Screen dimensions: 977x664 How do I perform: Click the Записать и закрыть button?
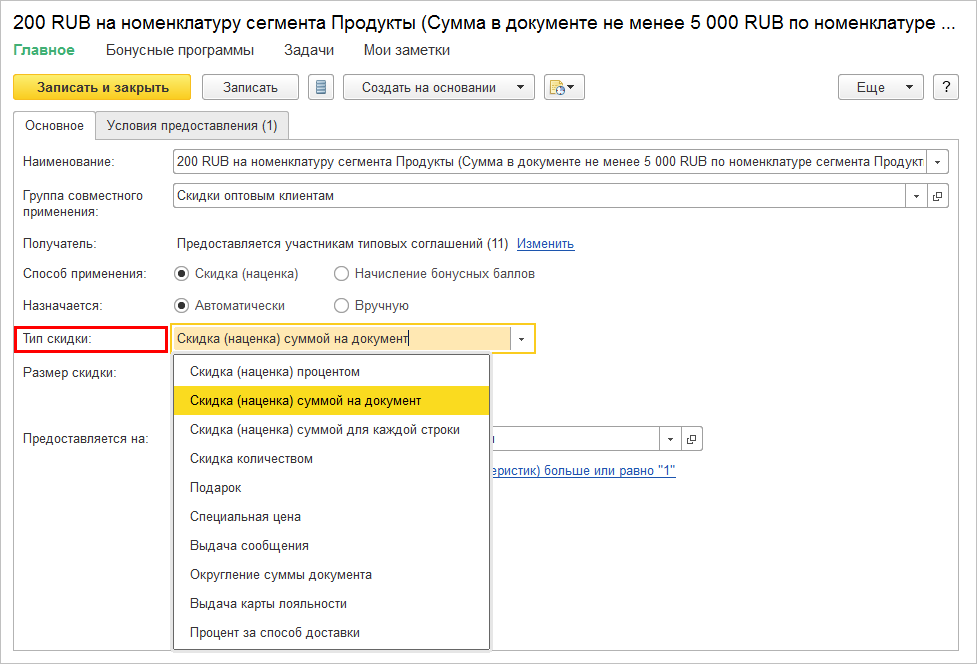(x=103, y=87)
